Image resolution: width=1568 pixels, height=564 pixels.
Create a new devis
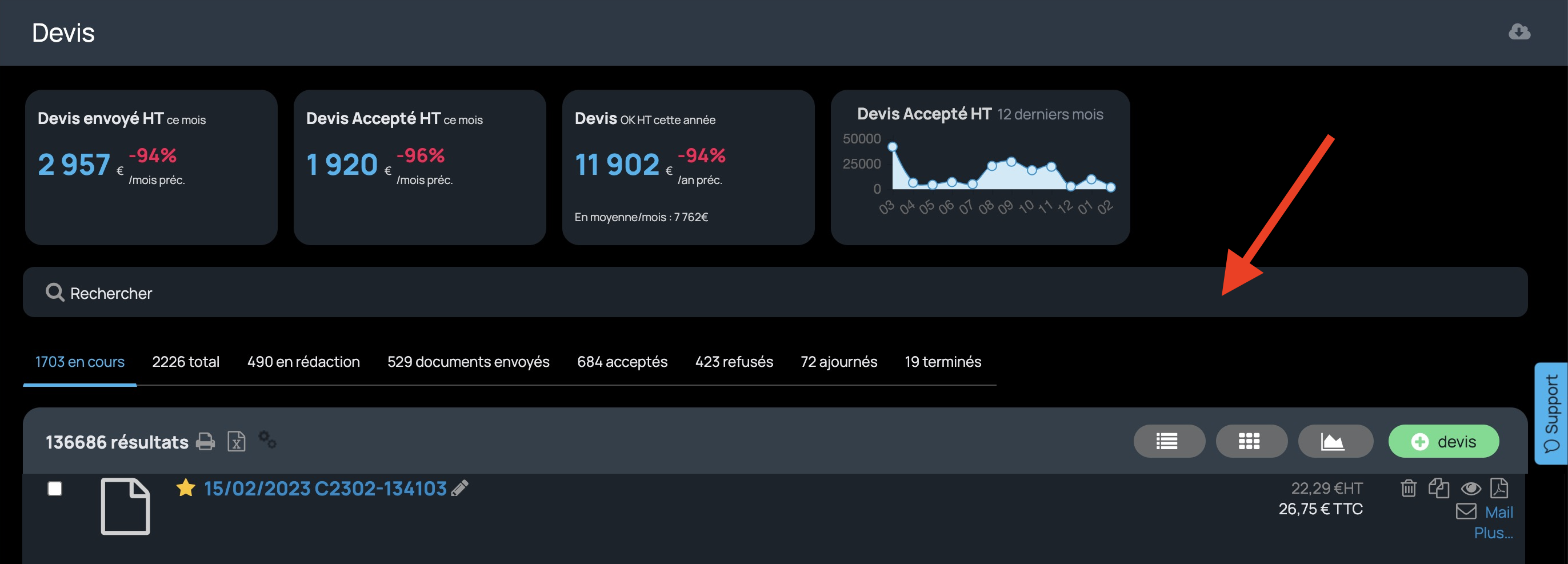click(1443, 441)
